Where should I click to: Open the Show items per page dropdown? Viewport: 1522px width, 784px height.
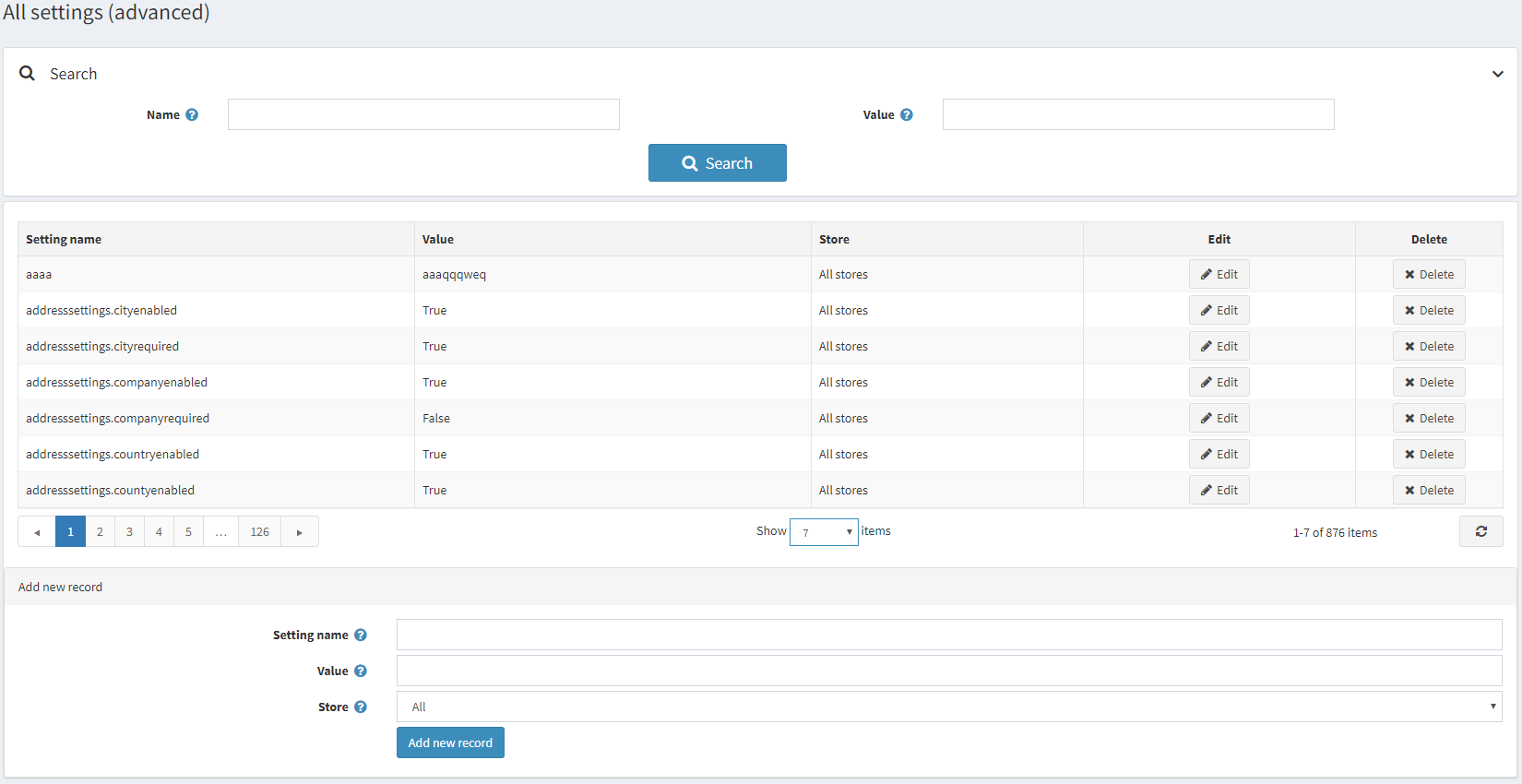pos(824,532)
